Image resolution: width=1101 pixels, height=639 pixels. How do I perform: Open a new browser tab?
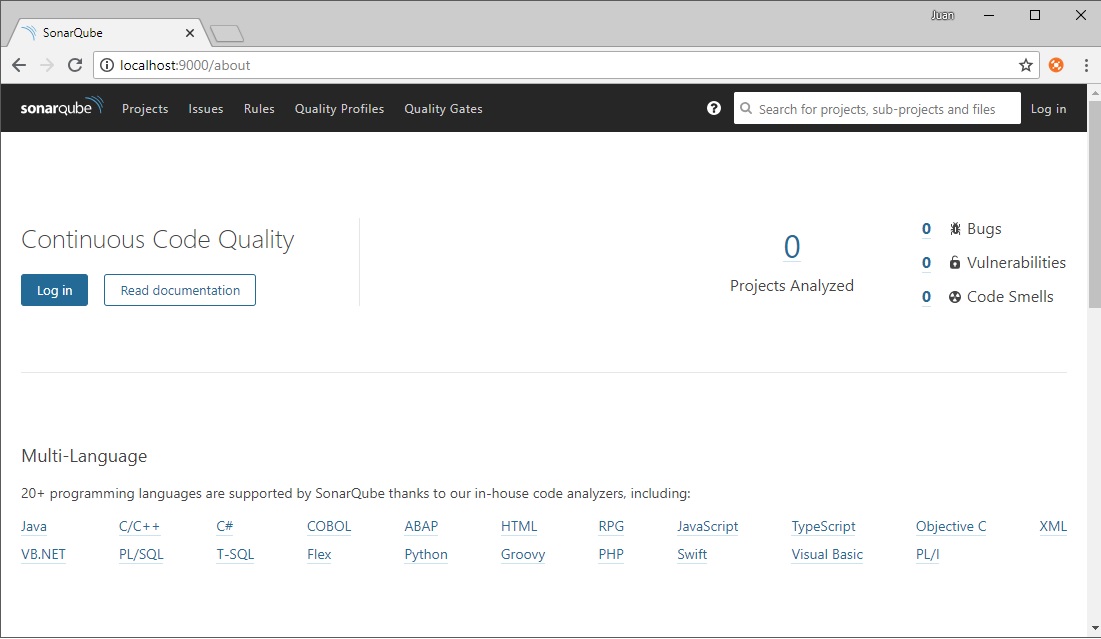tap(227, 33)
